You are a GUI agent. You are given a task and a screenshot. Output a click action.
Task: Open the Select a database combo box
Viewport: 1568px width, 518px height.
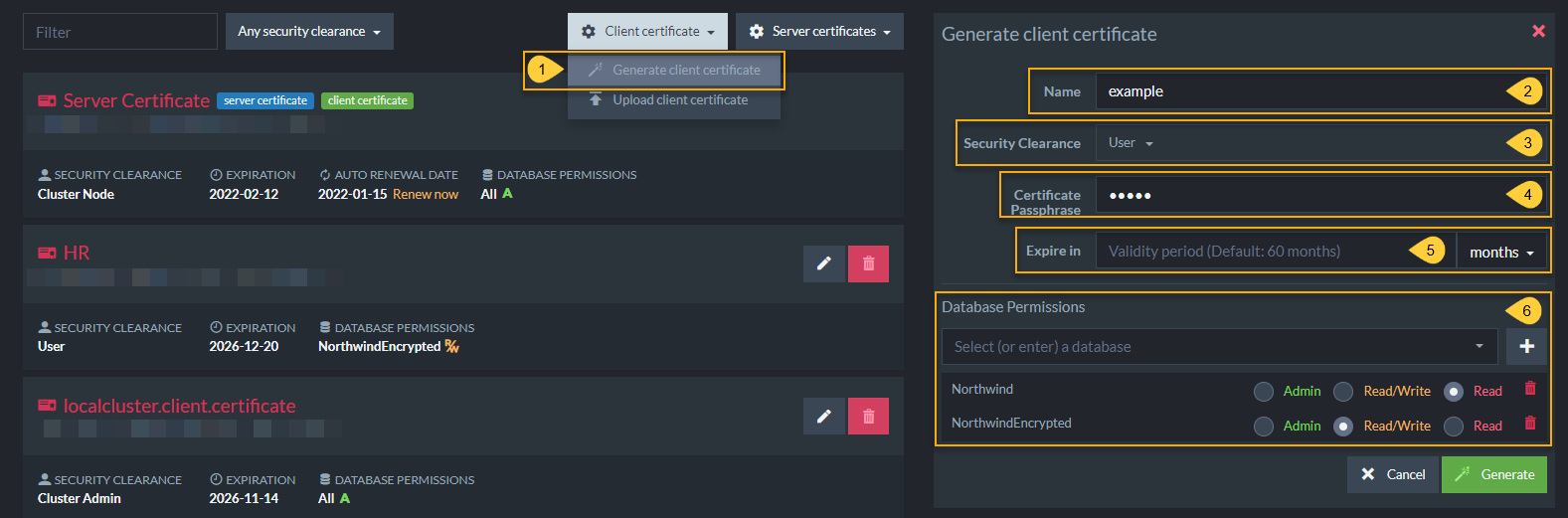point(1219,346)
